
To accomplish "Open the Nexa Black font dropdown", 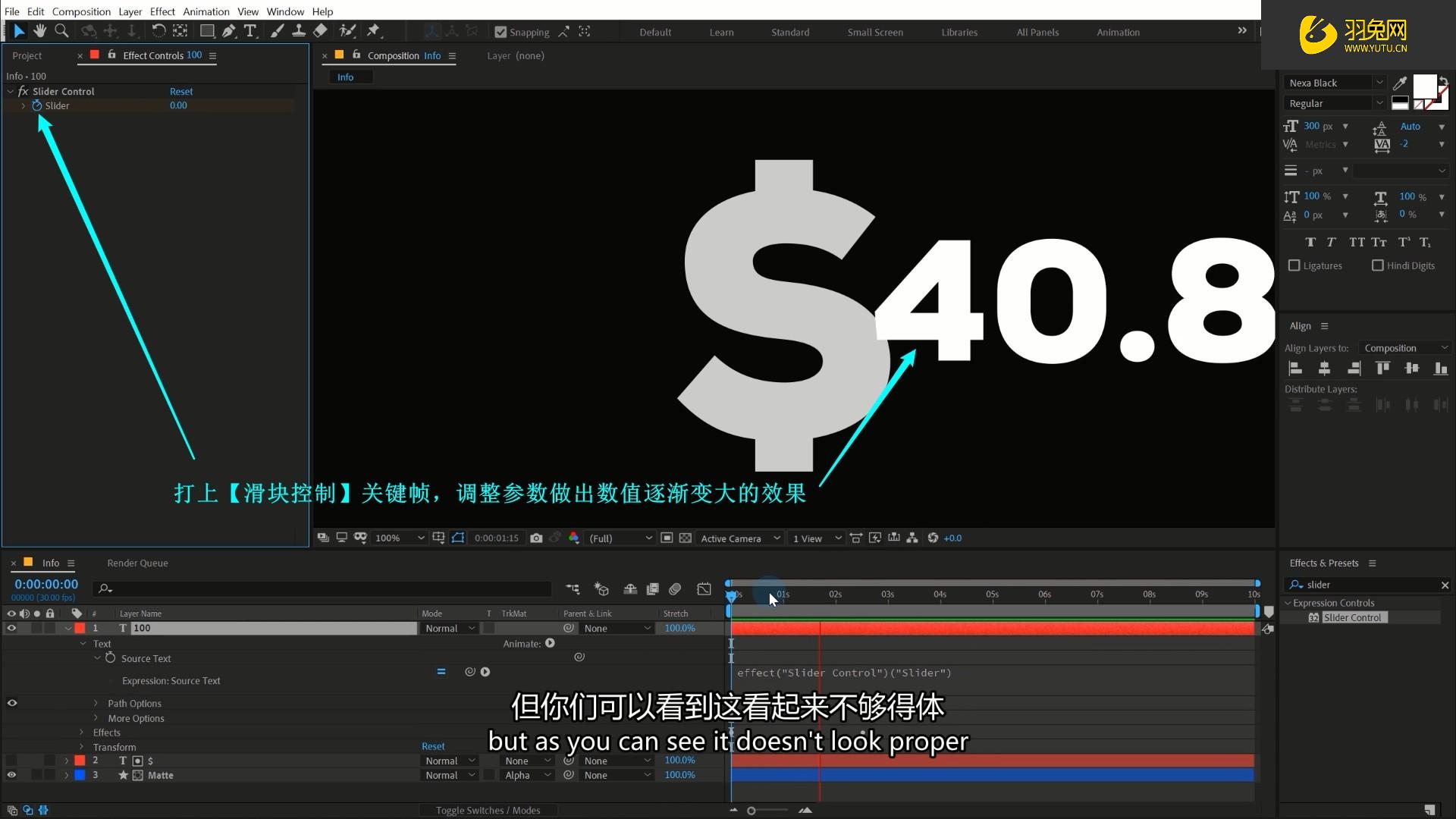I will coord(1336,83).
